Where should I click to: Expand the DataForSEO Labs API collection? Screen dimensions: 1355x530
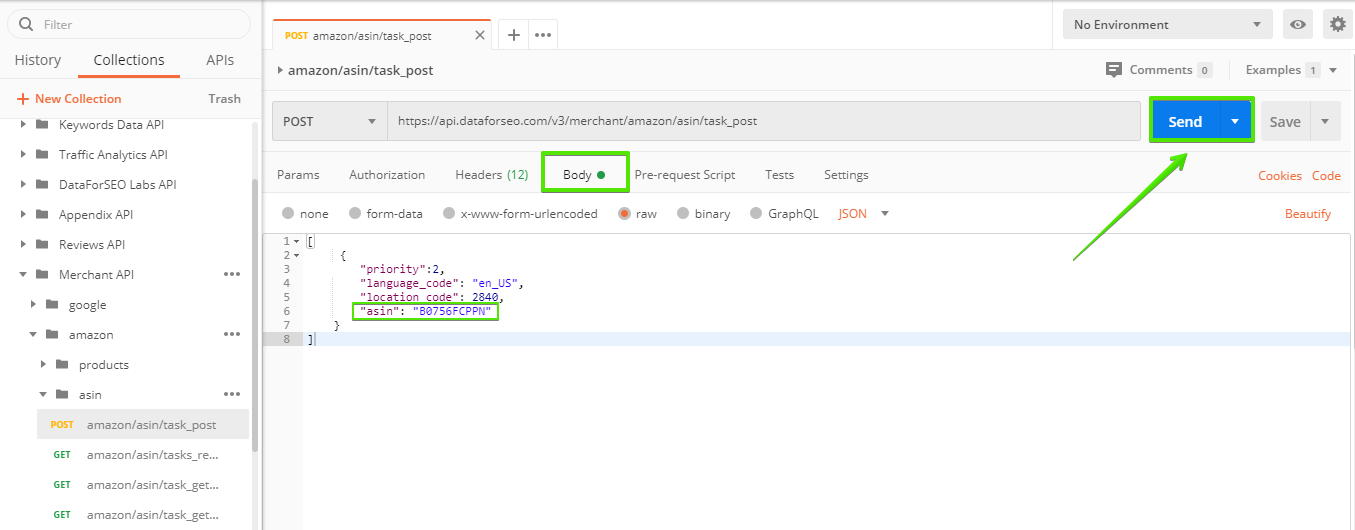tap(24, 184)
